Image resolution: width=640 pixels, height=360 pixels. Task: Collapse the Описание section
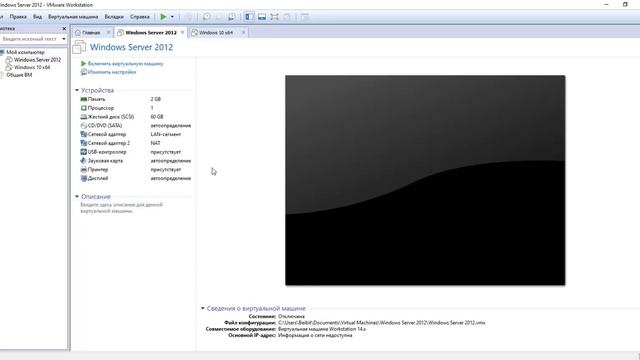pyautogui.click(x=77, y=196)
